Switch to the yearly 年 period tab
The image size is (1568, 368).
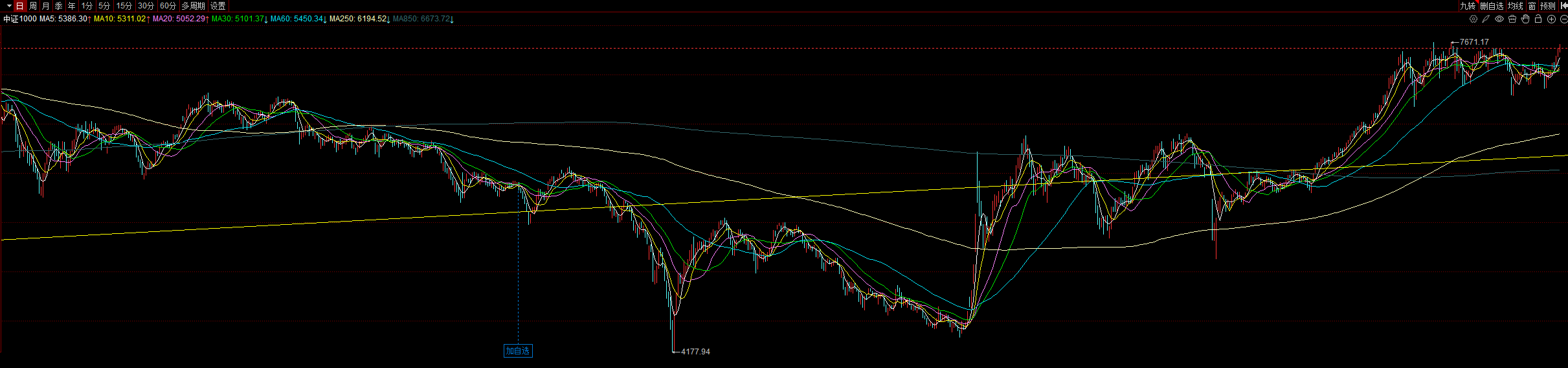[72, 6]
